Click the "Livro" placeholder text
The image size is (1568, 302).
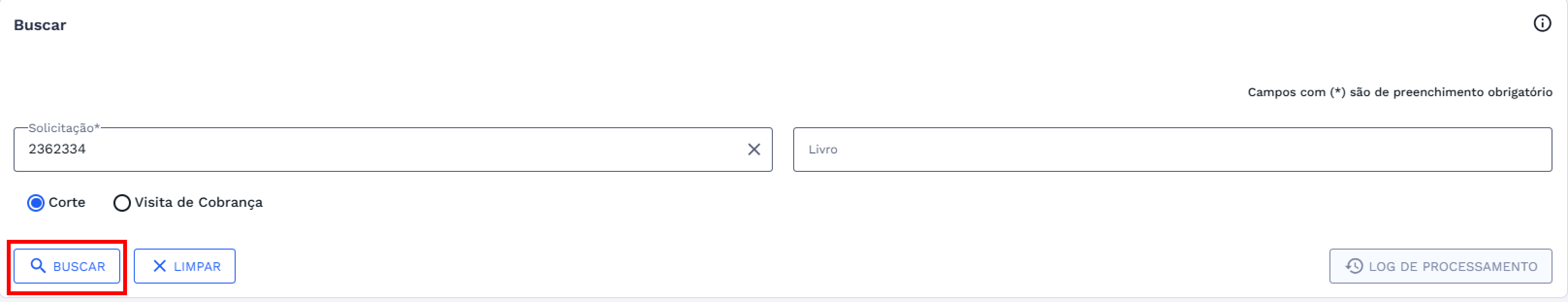pyautogui.click(x=822, y=150)
